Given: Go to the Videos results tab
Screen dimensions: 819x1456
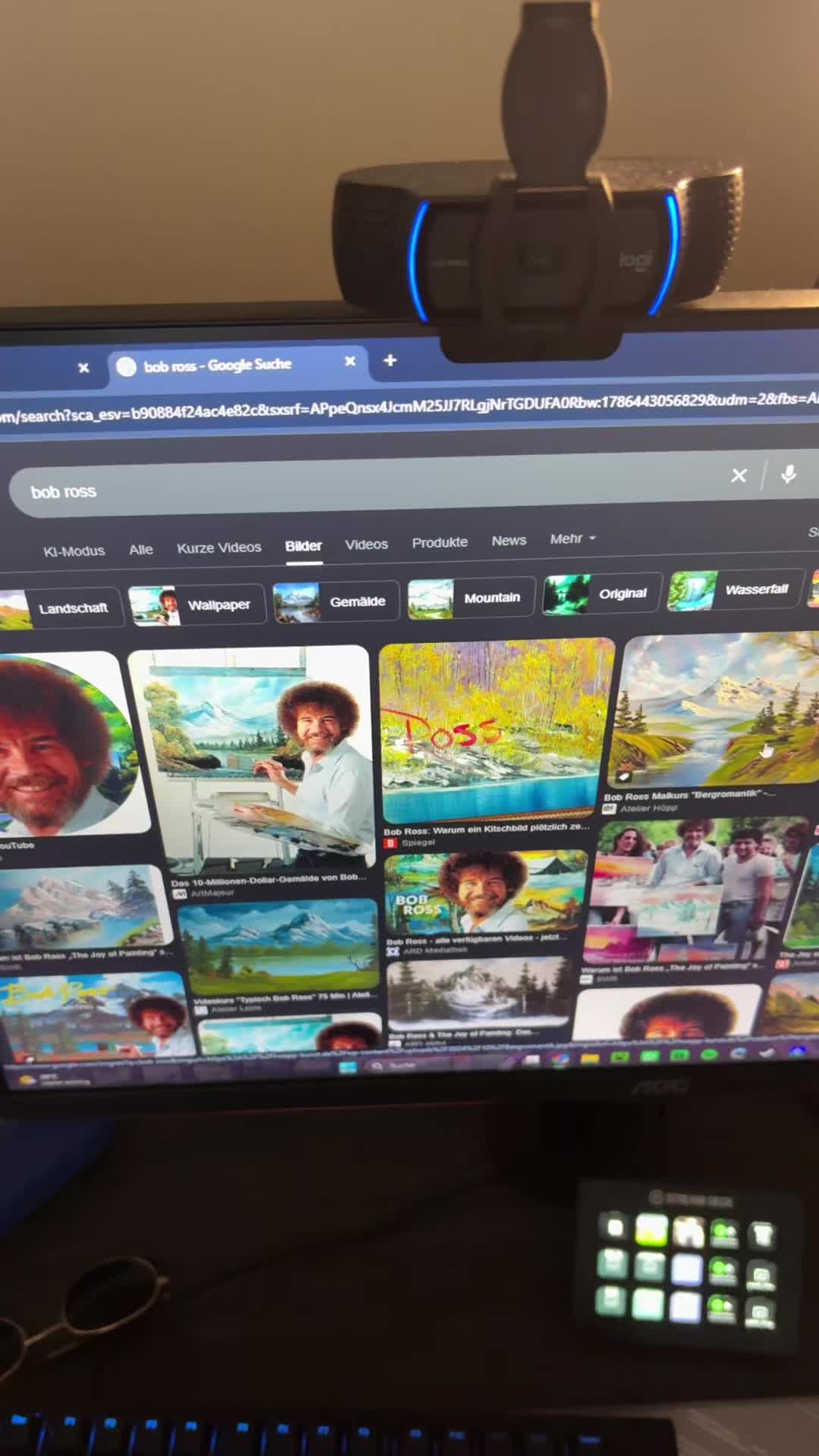Looking at the screenshot, I should pyautogui.click(x=366, y=544).
